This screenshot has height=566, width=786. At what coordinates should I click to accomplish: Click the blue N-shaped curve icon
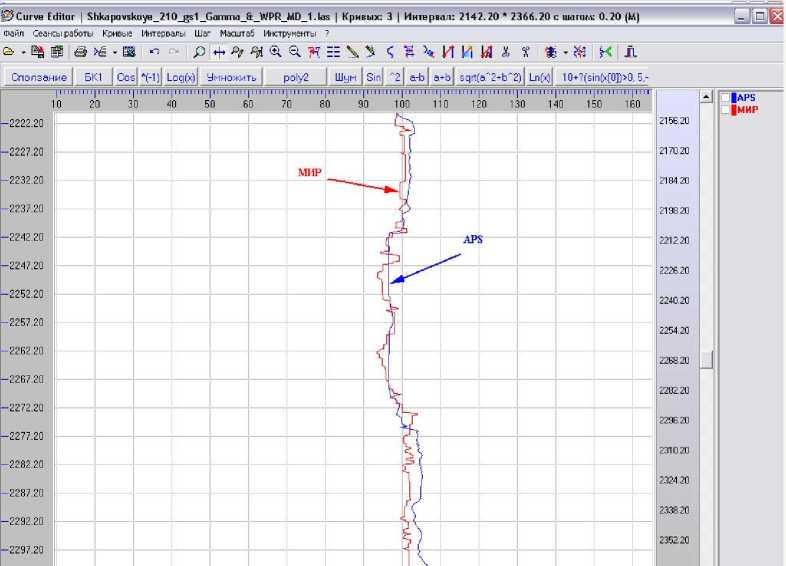point(467,52)
